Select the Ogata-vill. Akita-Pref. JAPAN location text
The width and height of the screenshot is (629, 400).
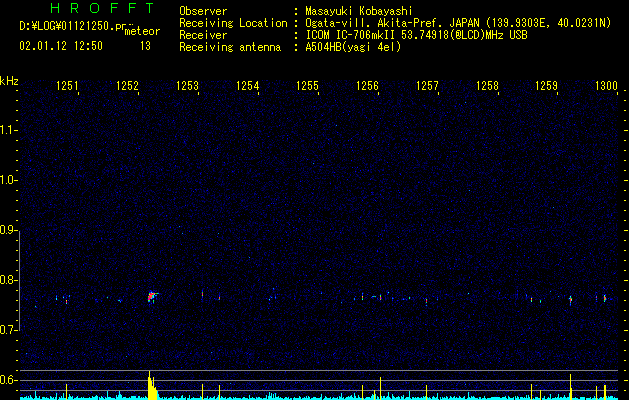point(458,23)
